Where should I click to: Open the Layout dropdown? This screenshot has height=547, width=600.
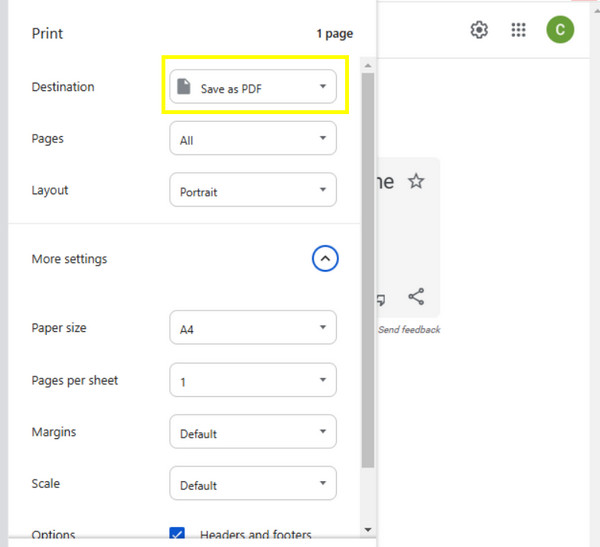[x=253, y=191]
